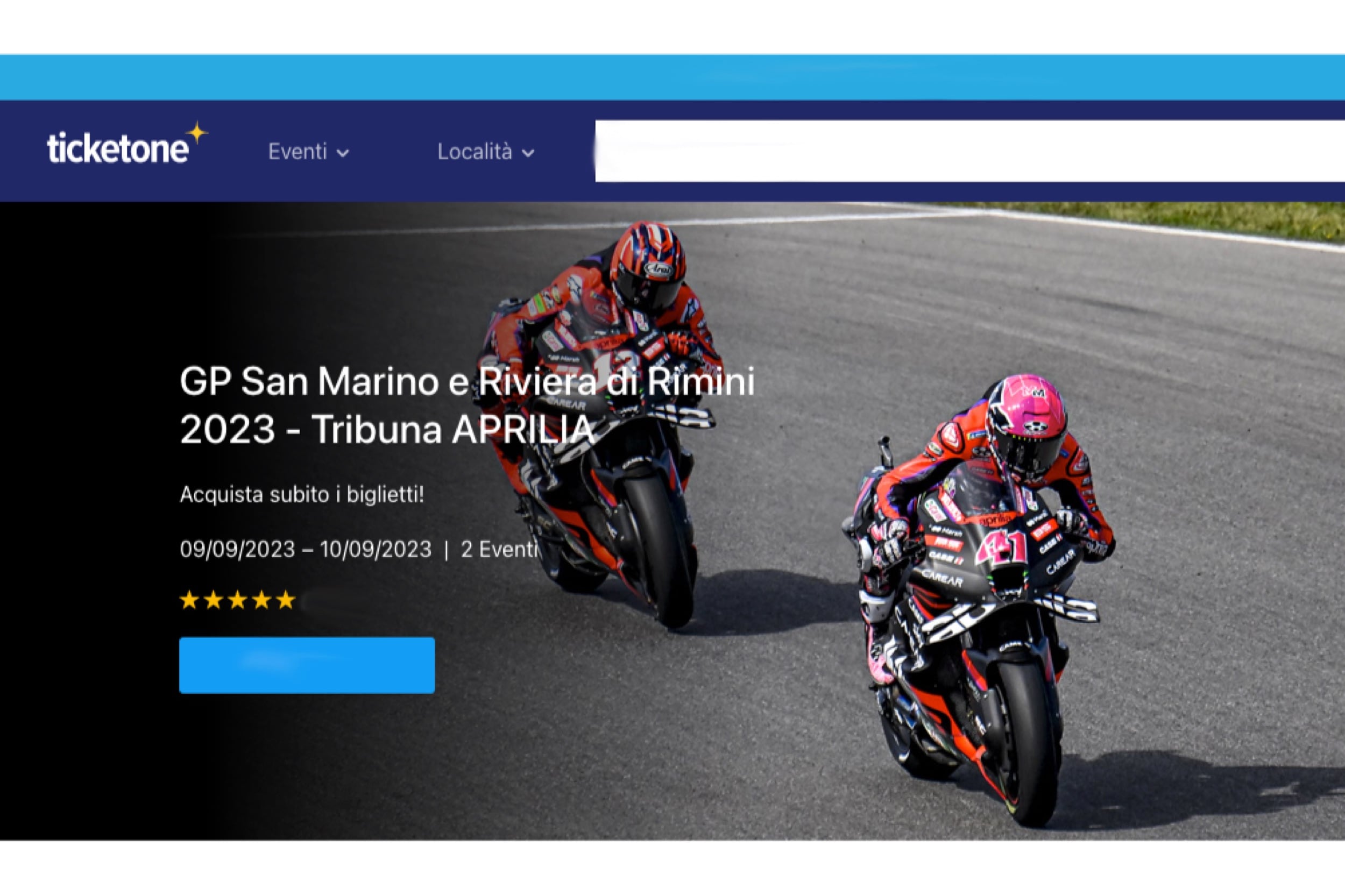
Task: Click the fourth yellow rating star
Action: 261,601
